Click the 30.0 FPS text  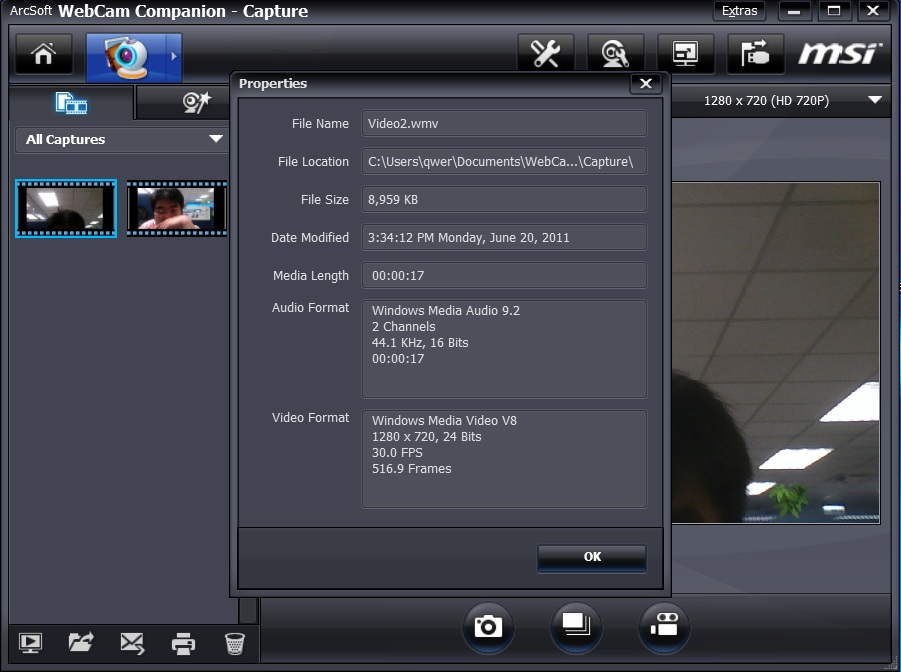[x=397, y=453]
